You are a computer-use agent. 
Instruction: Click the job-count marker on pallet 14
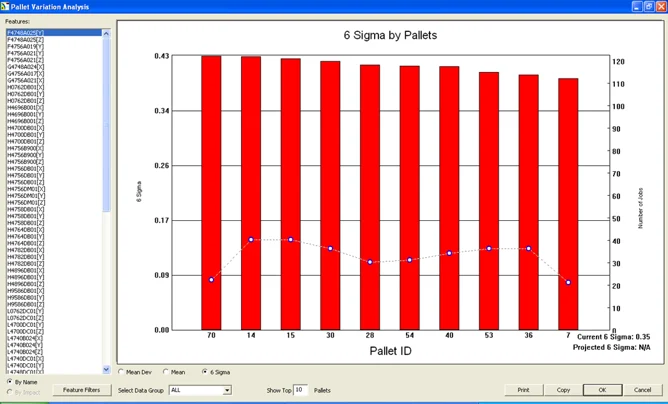251,240
